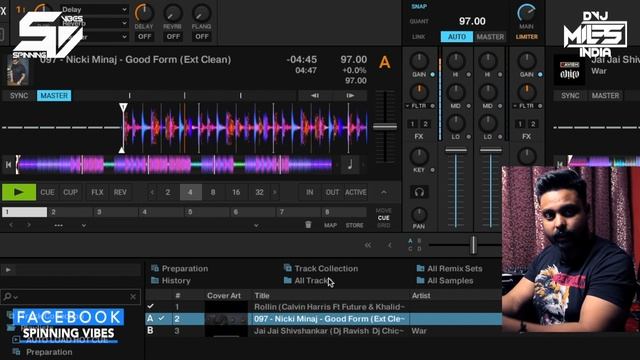This screenshot has width=640, height=360.
Task: Toggle the loop ACTIVE button
Action: click(x=356, y=192)
